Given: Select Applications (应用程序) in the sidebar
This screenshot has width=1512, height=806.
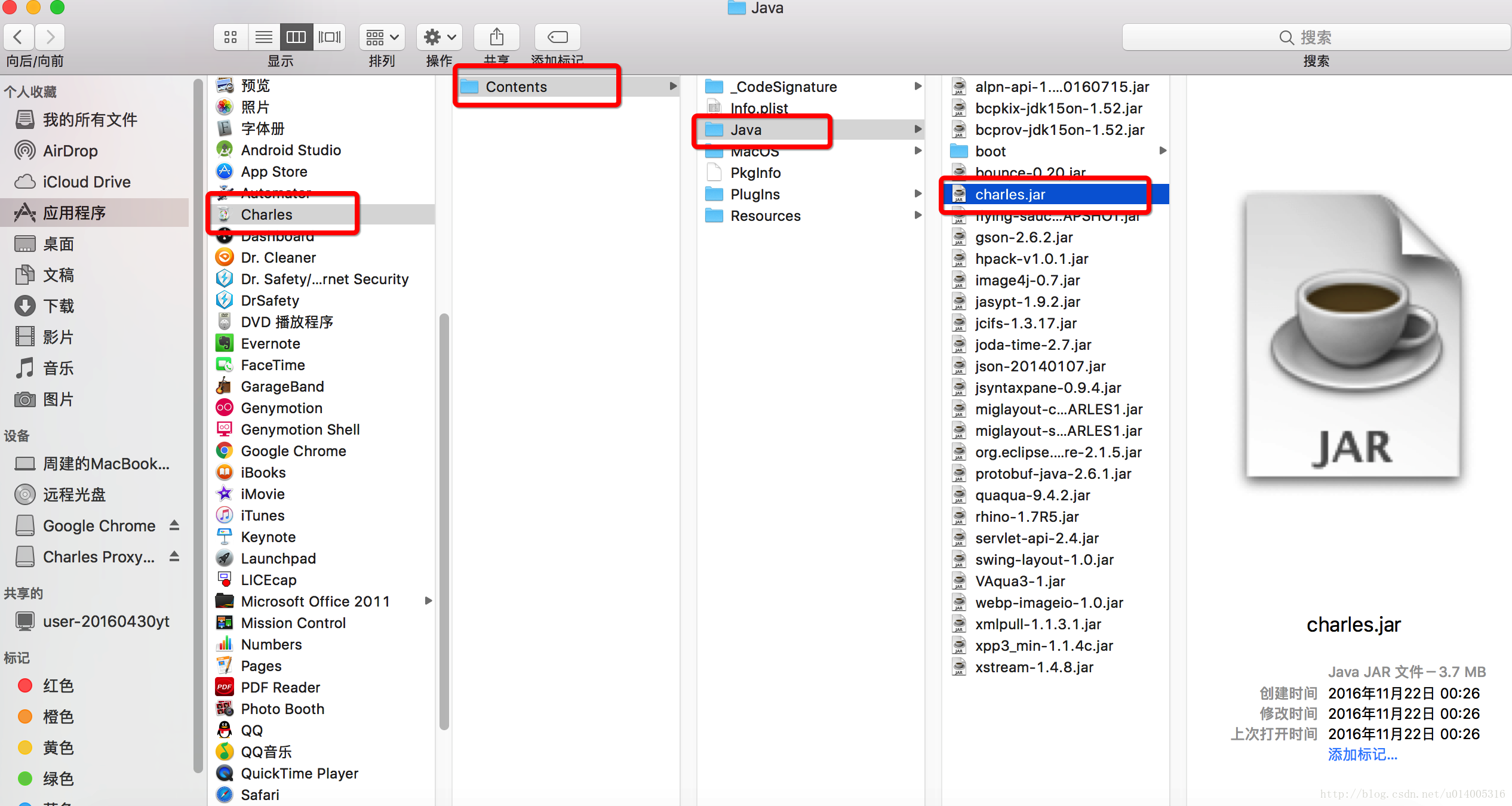Looking at the screenshot, I should [x=96, y=213].
